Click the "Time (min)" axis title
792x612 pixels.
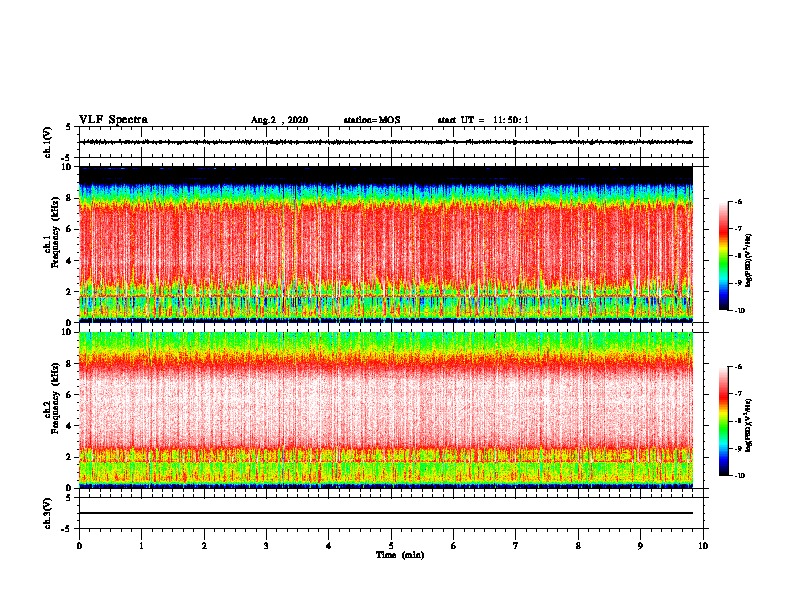point(400,555)
